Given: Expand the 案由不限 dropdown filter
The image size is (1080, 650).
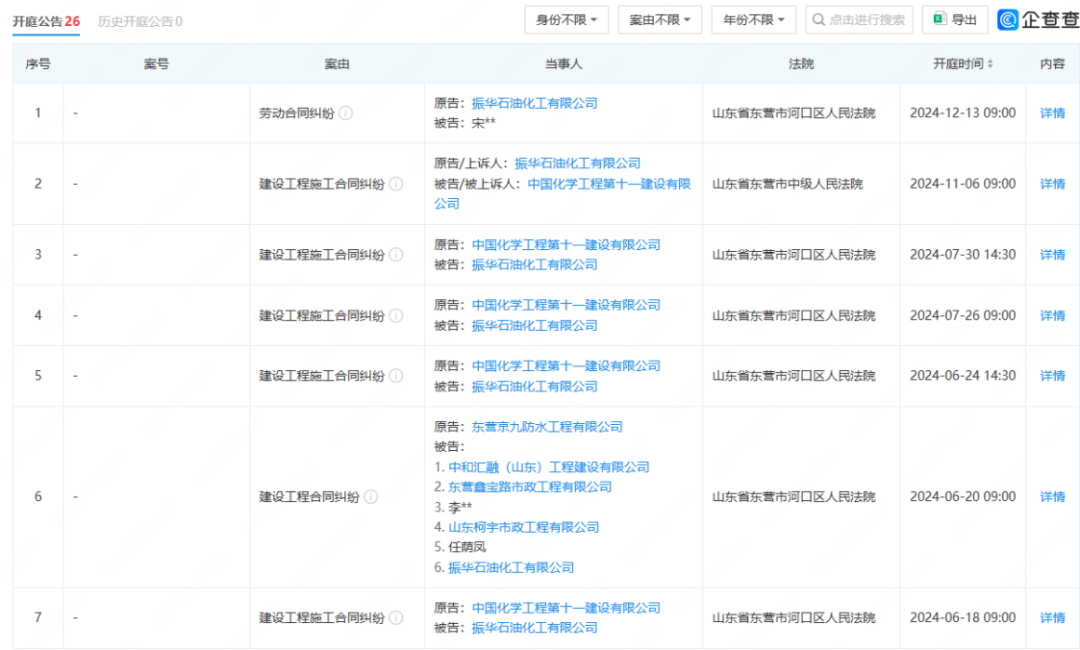Looking at the screenshot, I should coord(659,20).
